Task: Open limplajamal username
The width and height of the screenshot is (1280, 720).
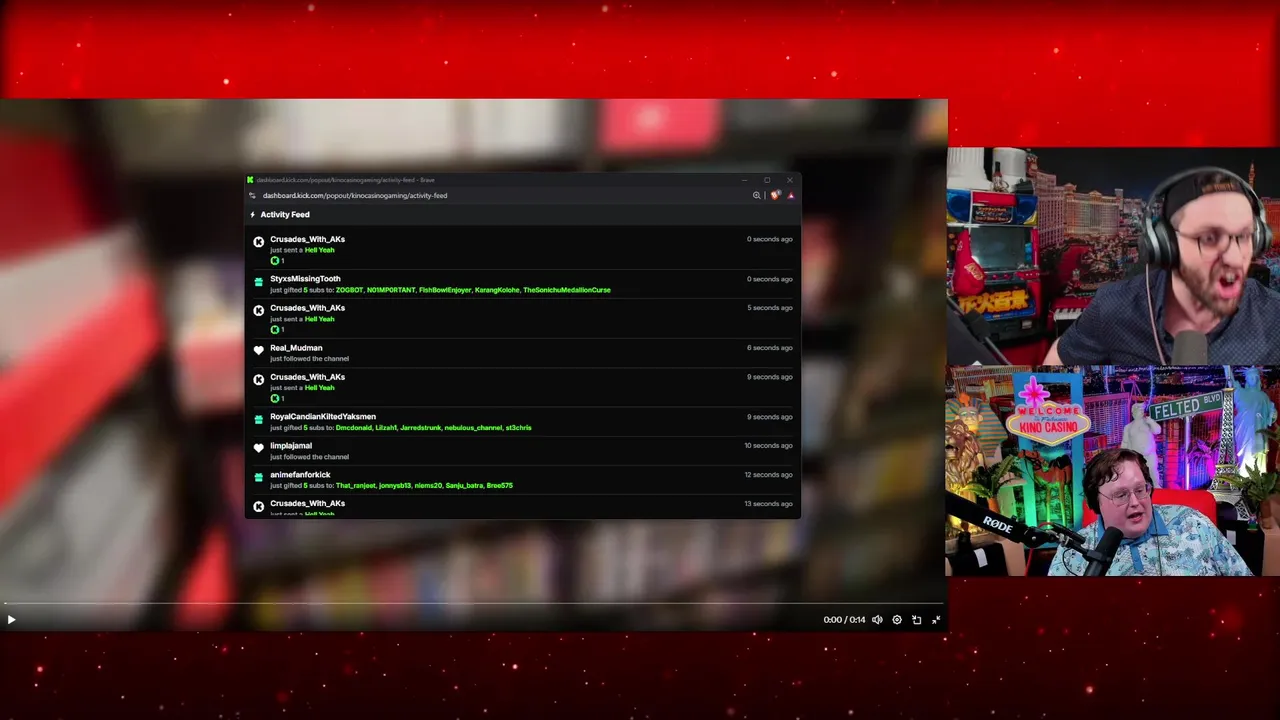Action: pos(291,445)
